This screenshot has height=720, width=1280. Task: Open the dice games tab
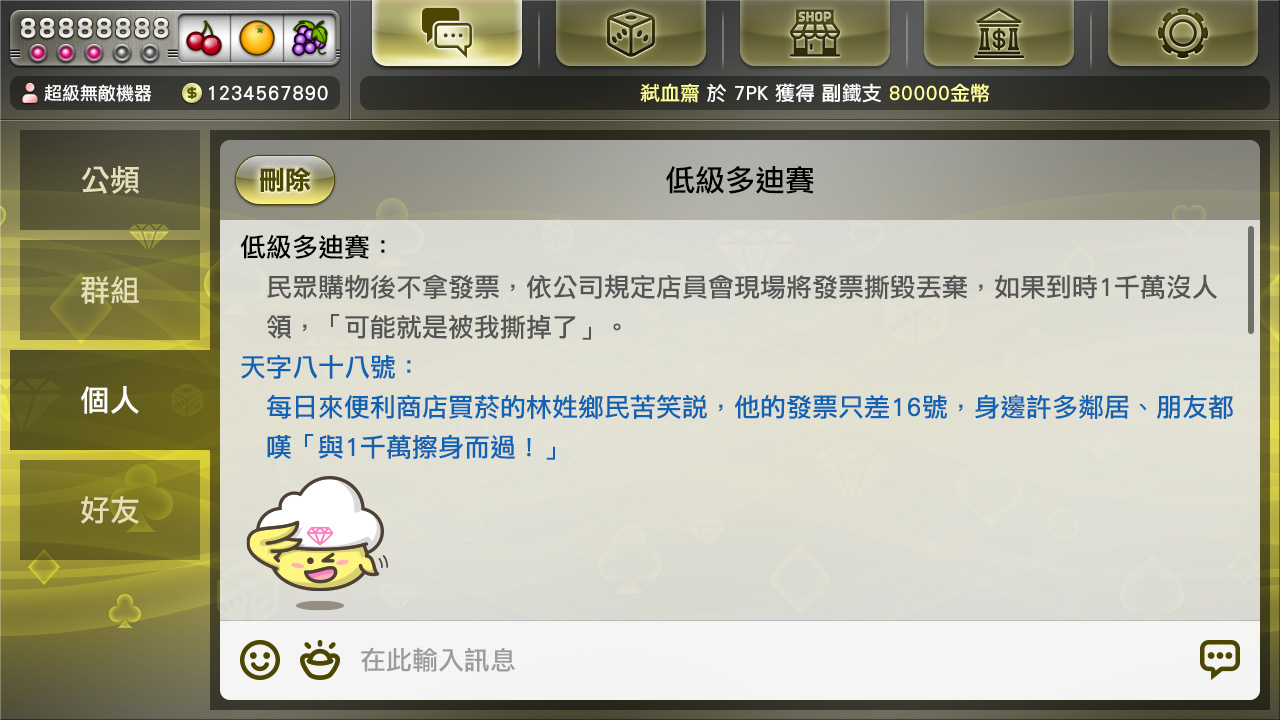(x=631, y=33)
